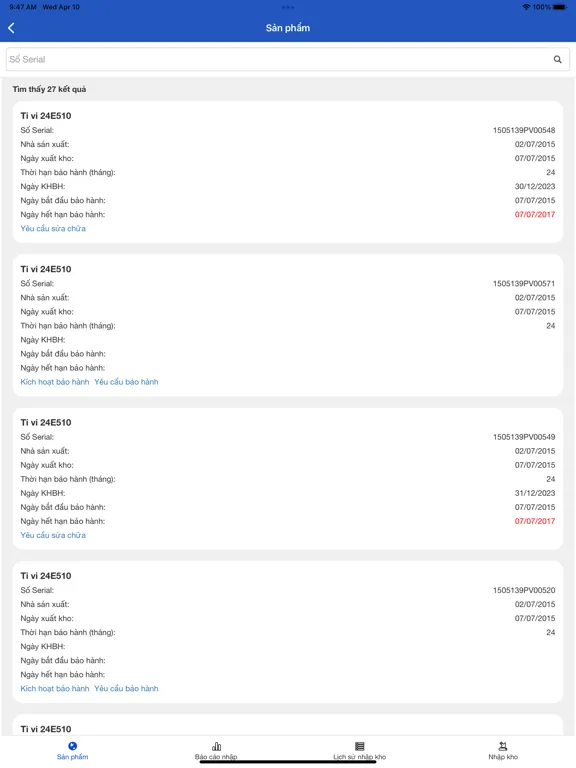Viewport: 576px width, 768px height.
Task: Select the Lịch sử nhập kho tab label
Action: click(360, 757)
